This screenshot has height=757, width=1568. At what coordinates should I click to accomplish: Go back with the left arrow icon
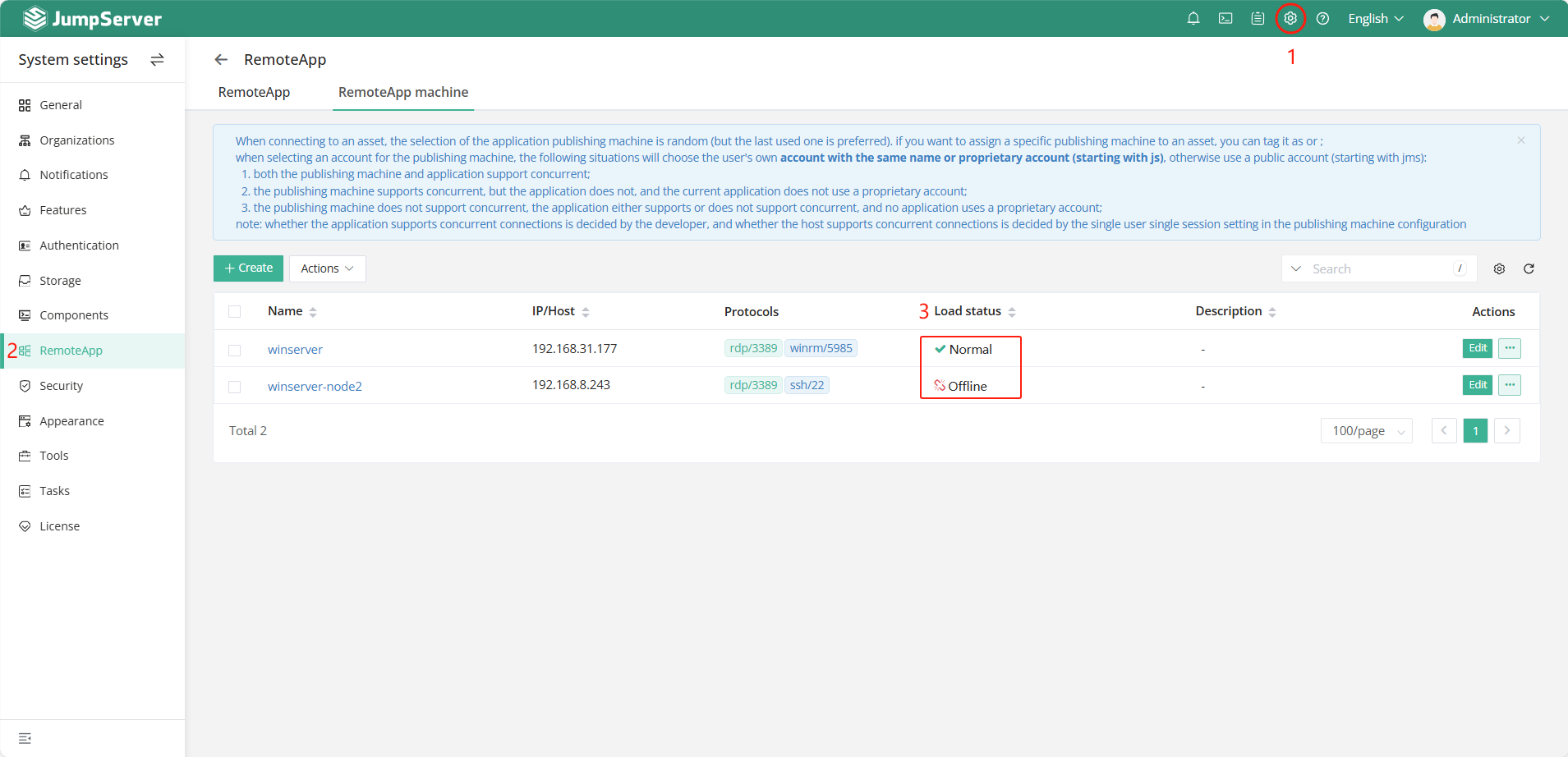221,59
